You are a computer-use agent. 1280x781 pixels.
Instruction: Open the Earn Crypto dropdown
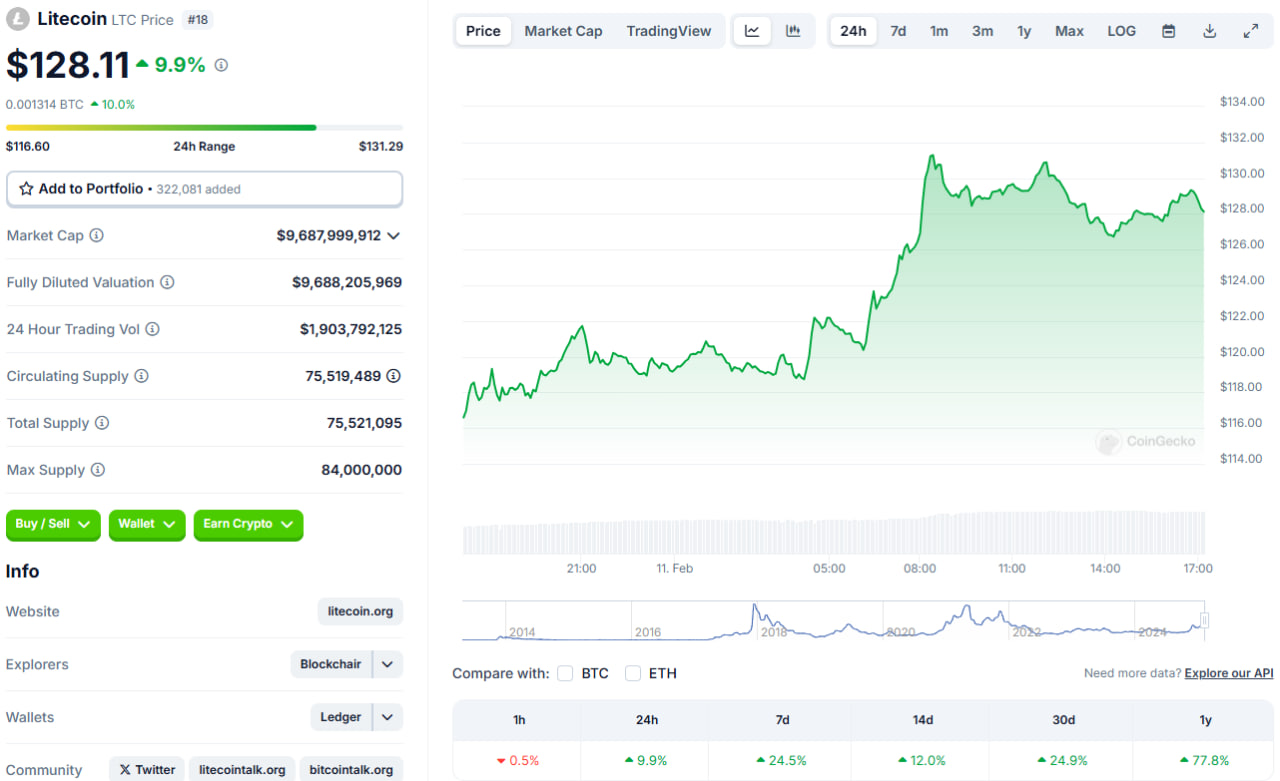click(x=248, y=525)
